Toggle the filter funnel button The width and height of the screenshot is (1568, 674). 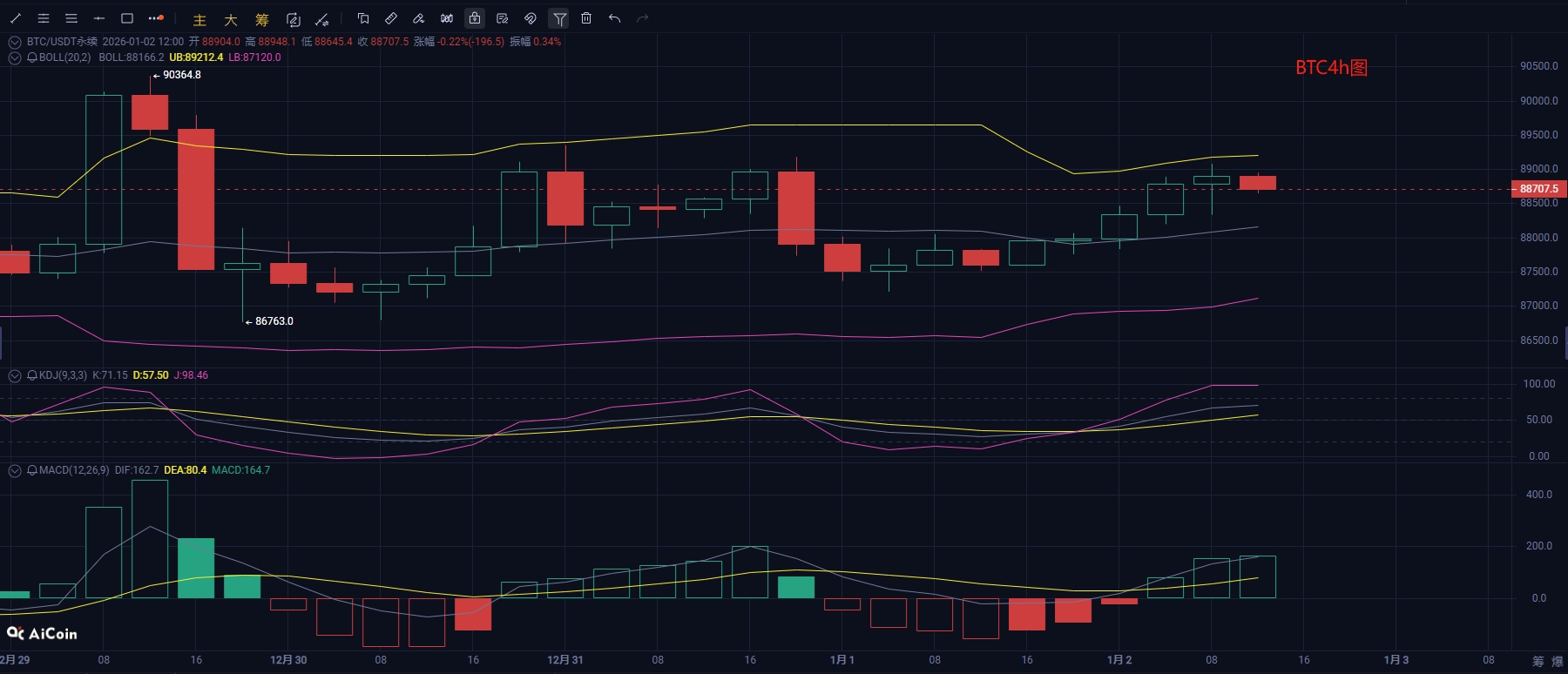559,18
